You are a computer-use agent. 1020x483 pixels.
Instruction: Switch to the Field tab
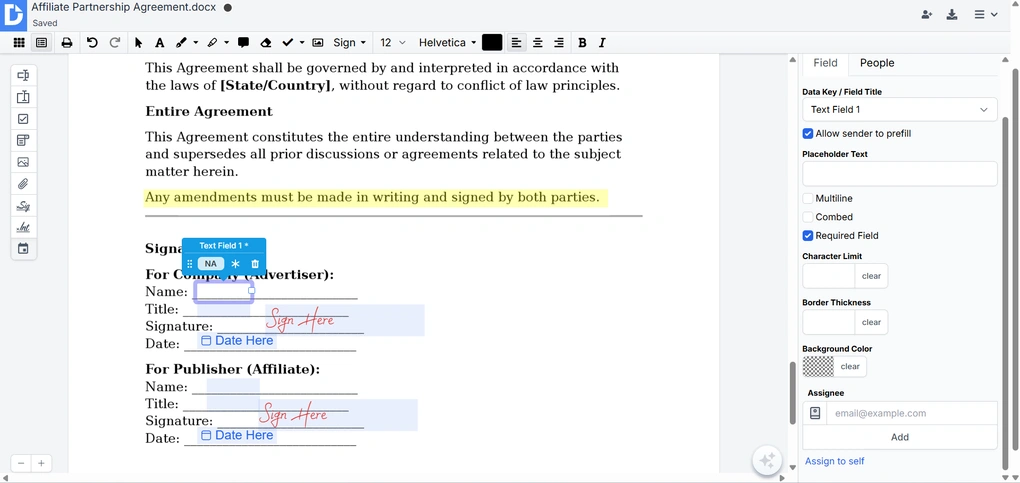pyautogui.click(x=825, y=63)
